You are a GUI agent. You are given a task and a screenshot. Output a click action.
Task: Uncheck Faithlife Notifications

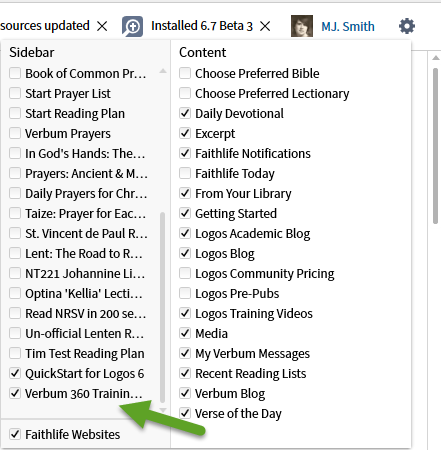coord(185,153)
